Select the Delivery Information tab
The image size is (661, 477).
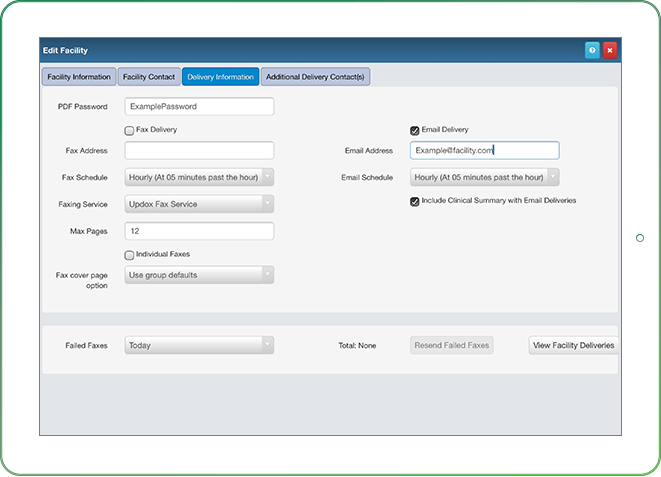click(220, 77)
